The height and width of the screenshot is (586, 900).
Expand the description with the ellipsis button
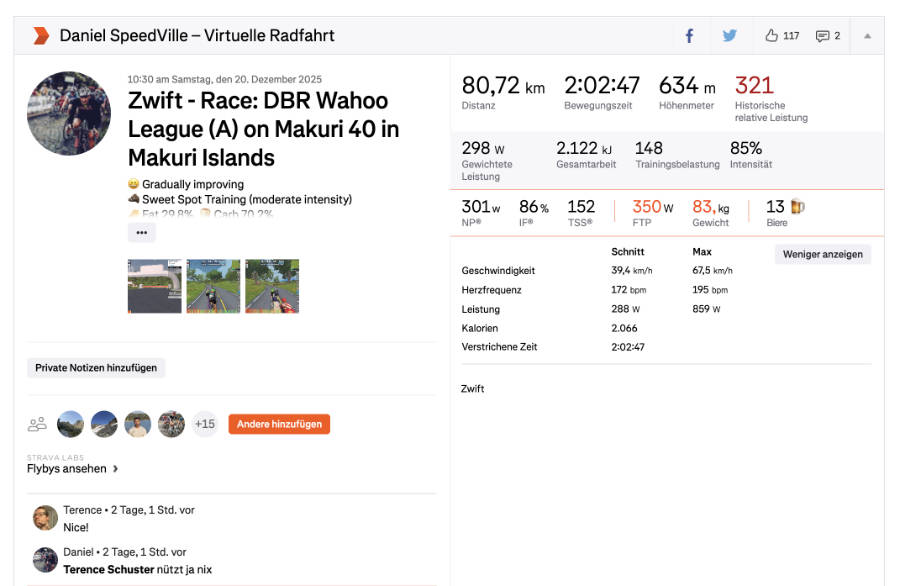pos(141,232)
